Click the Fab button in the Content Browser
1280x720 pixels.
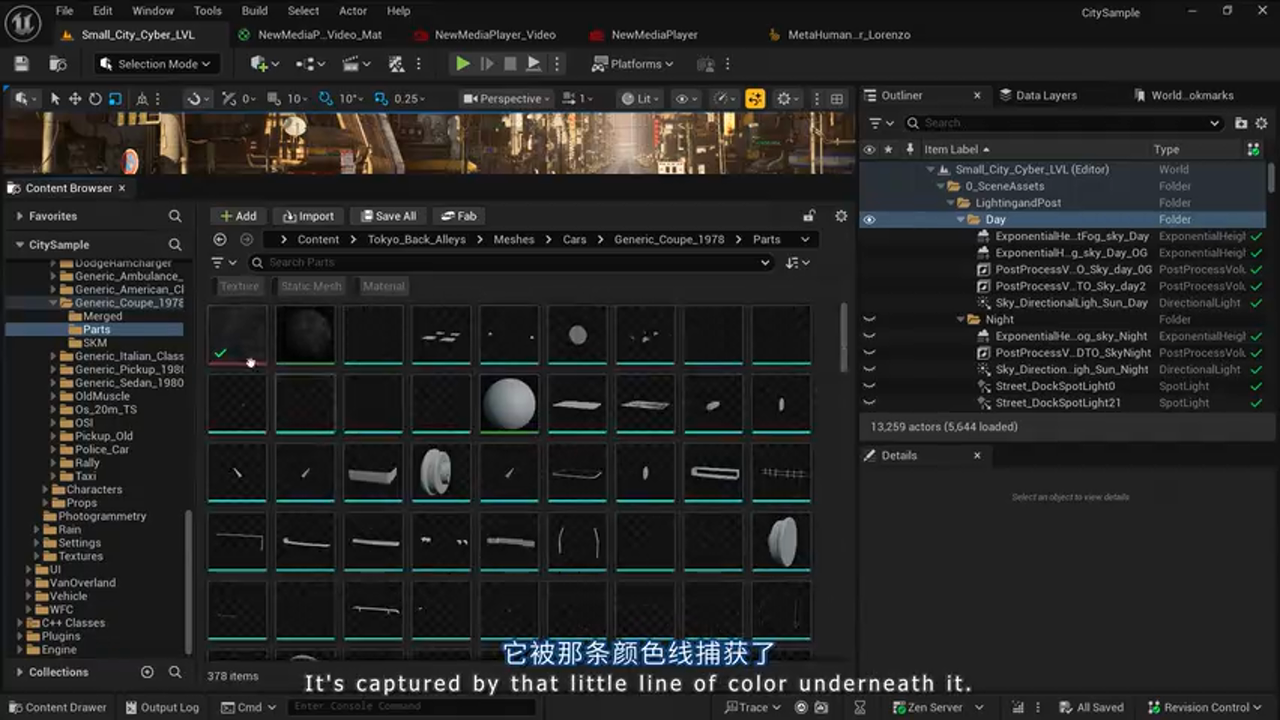[x=459, y=215]
